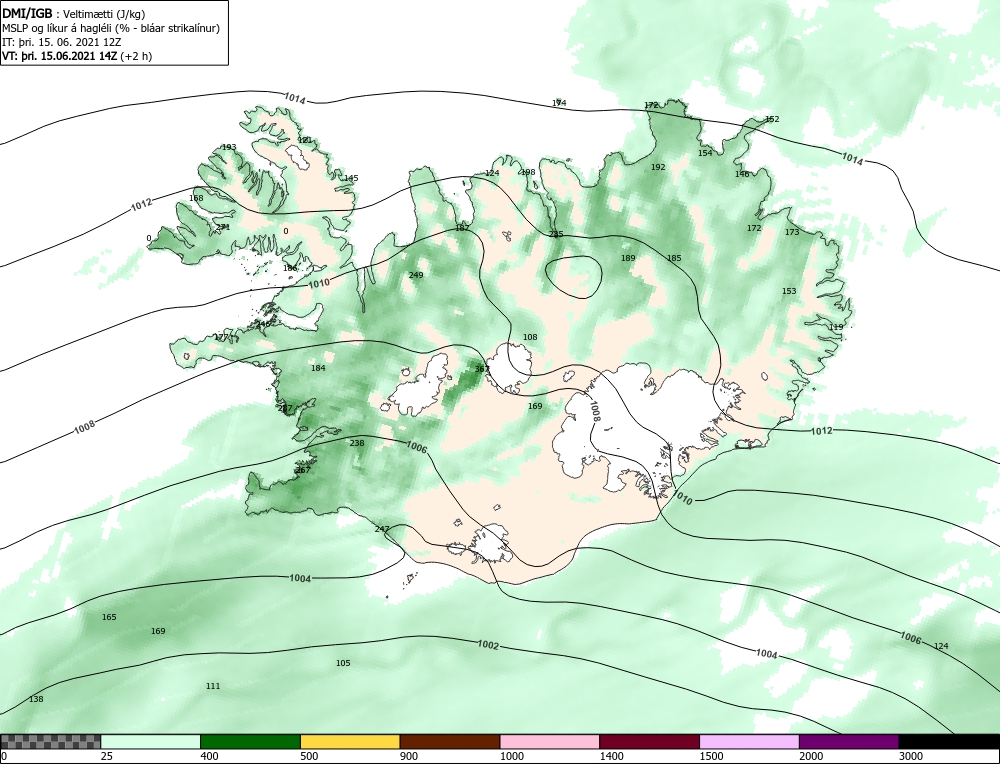Click the 198 value label

pos(528,172)
